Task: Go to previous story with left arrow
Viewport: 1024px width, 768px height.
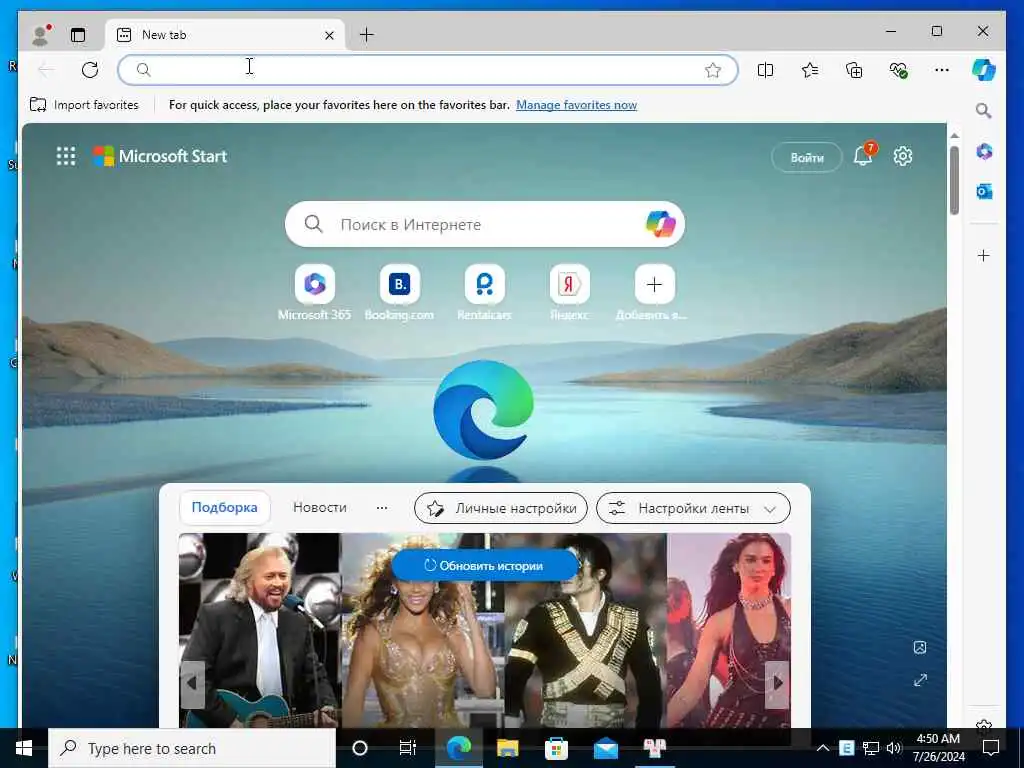Action: click(192, 683)
